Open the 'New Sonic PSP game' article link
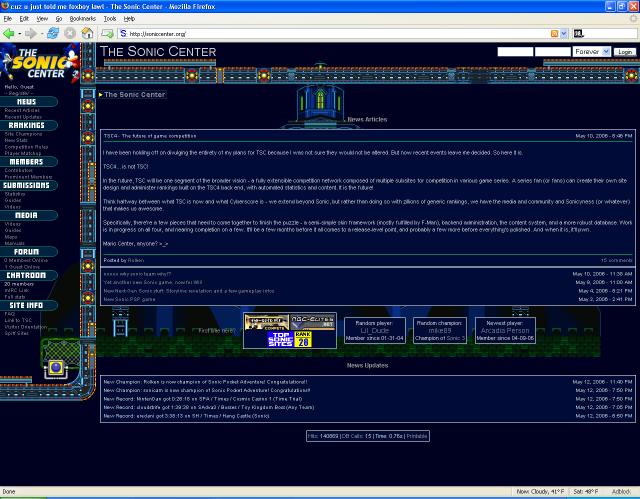Screen dimensions: 640x499 click(x=129, y=299)
